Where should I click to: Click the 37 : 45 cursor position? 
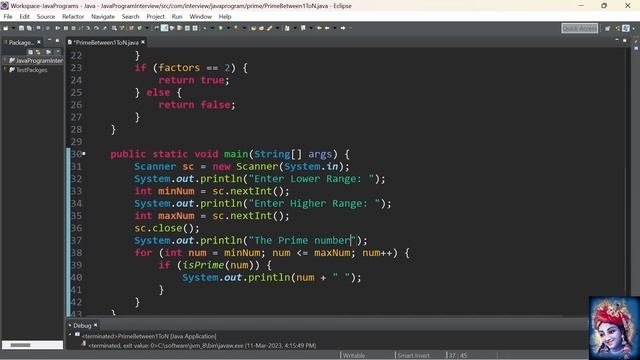(x=458, y=356)
